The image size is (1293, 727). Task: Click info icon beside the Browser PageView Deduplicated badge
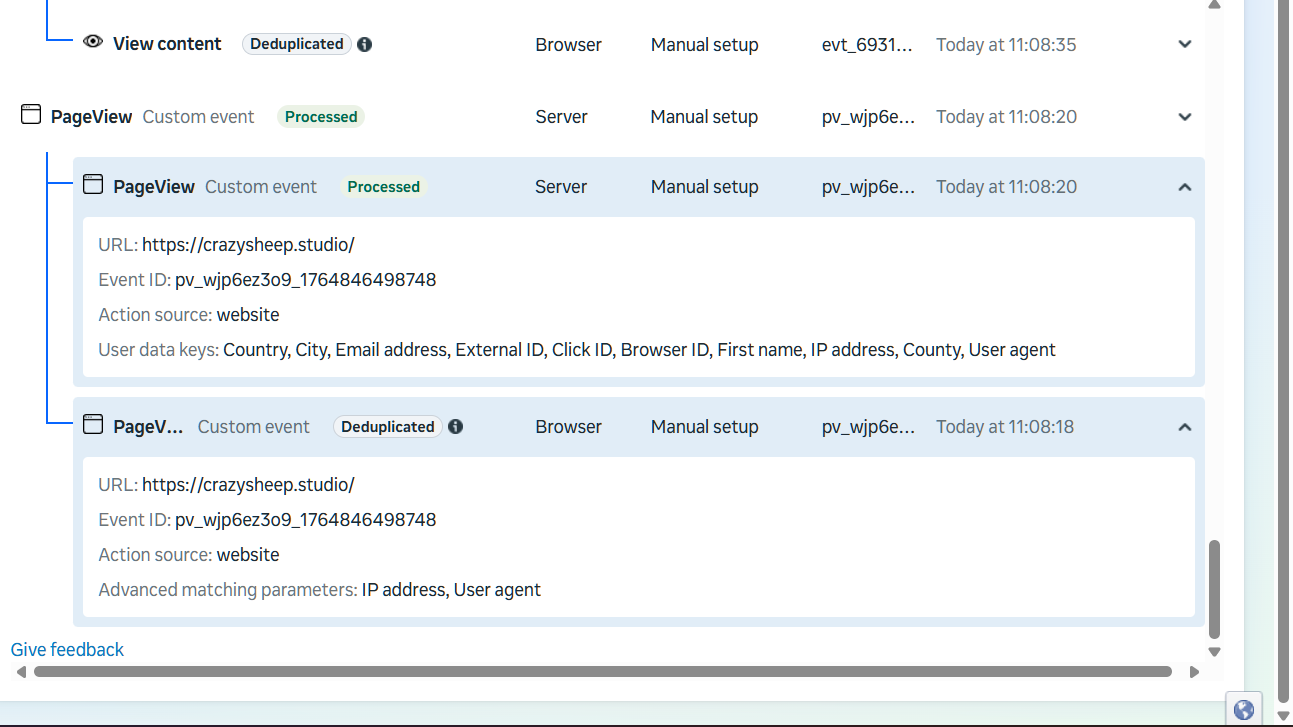click(x=456, y=427)
